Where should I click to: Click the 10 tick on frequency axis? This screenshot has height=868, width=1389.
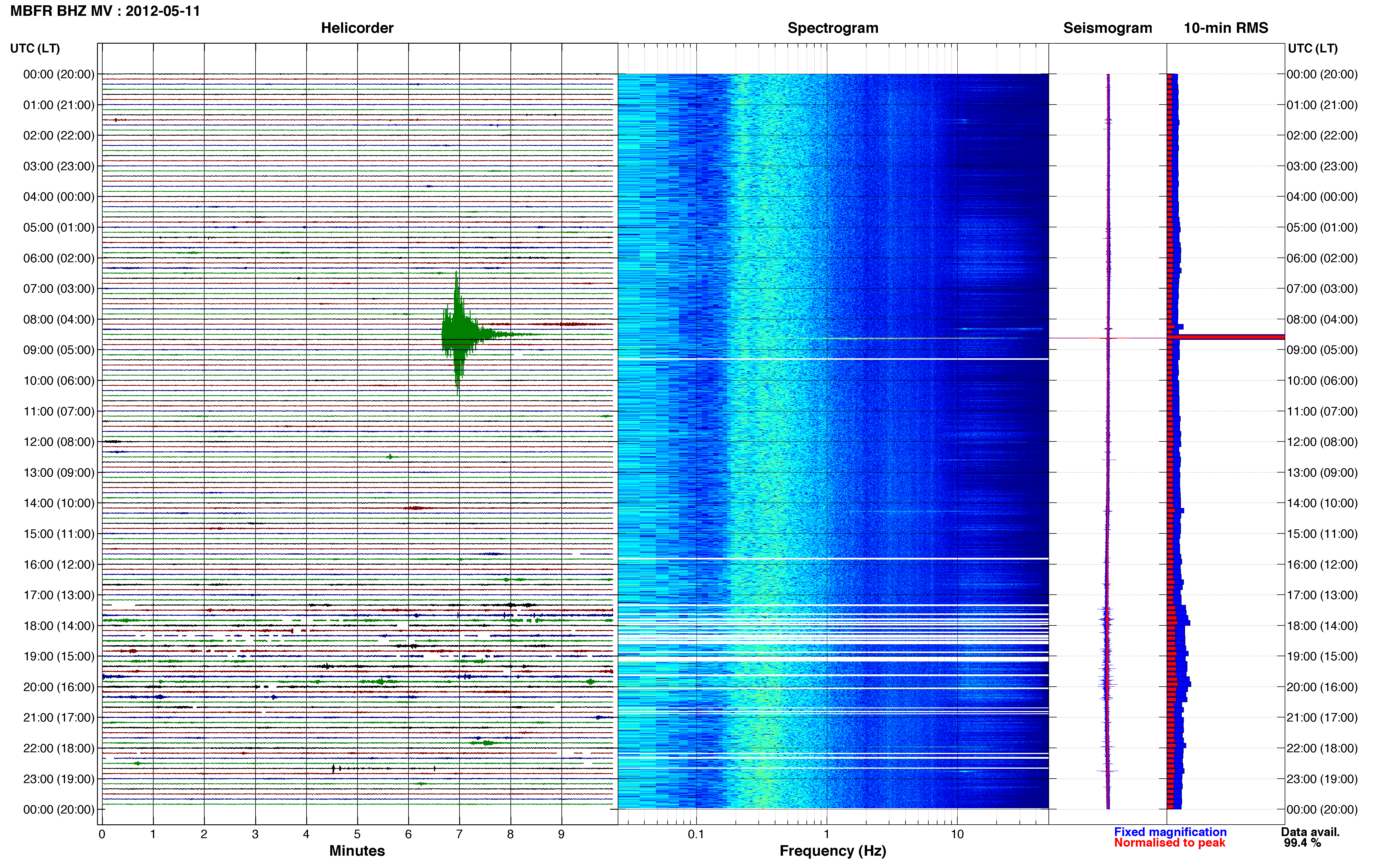957,834
